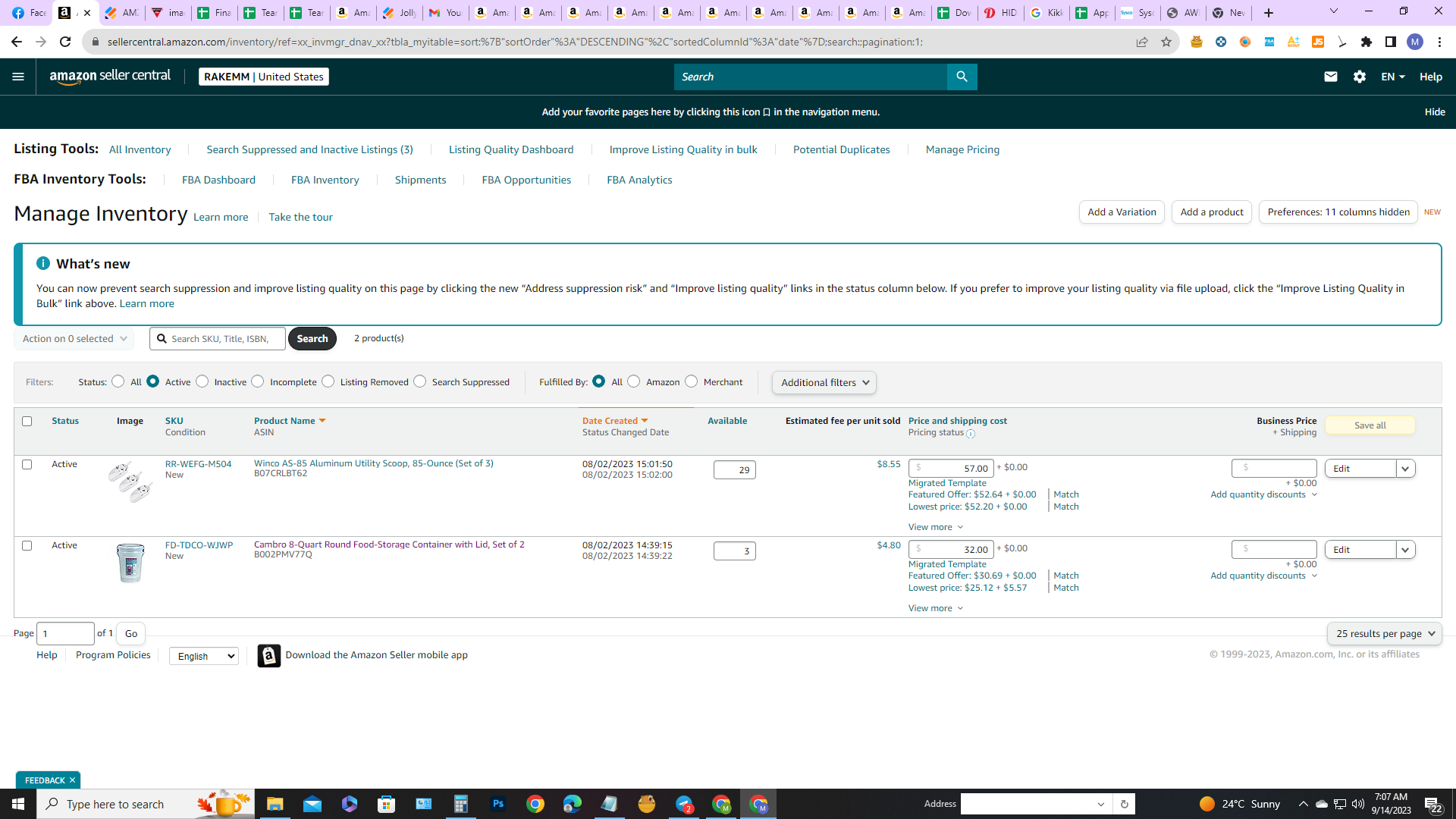1456x819 pixels.
Task: Select Fulfilled By Amazon radio button
Action: (x=634, y=381)
